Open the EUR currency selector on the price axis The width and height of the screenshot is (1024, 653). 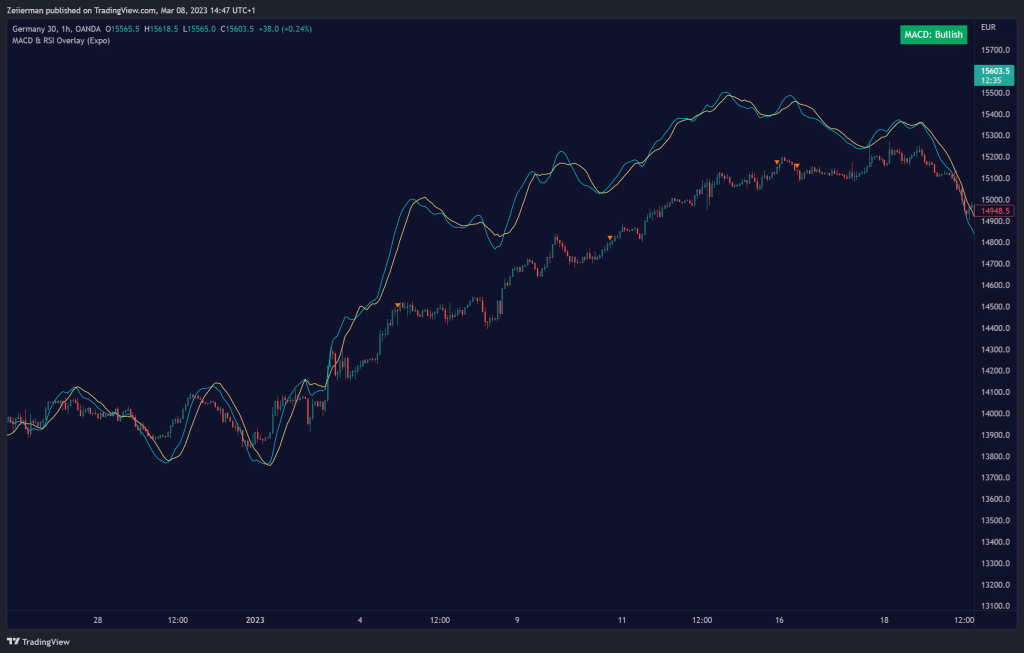coord(988,26)
